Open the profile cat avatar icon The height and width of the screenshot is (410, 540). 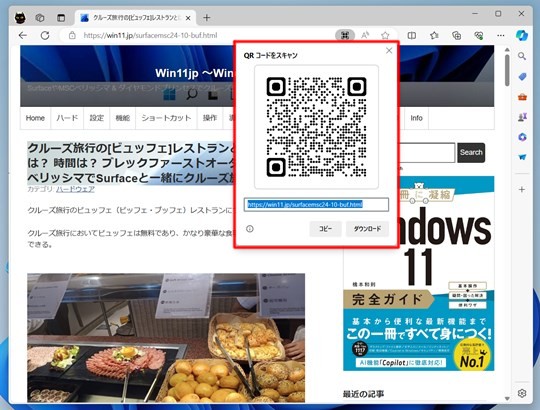coord(20,18)
